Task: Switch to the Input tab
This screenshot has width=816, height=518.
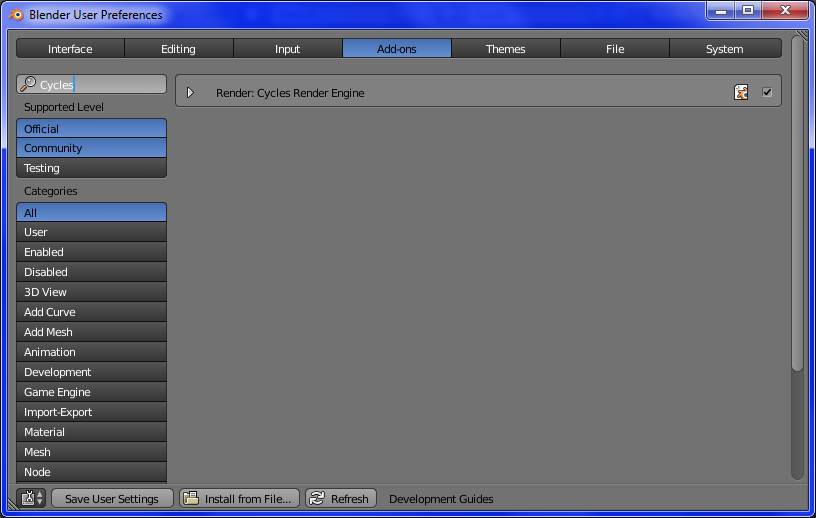Action: pyautogui.click(x=288, y=49)
